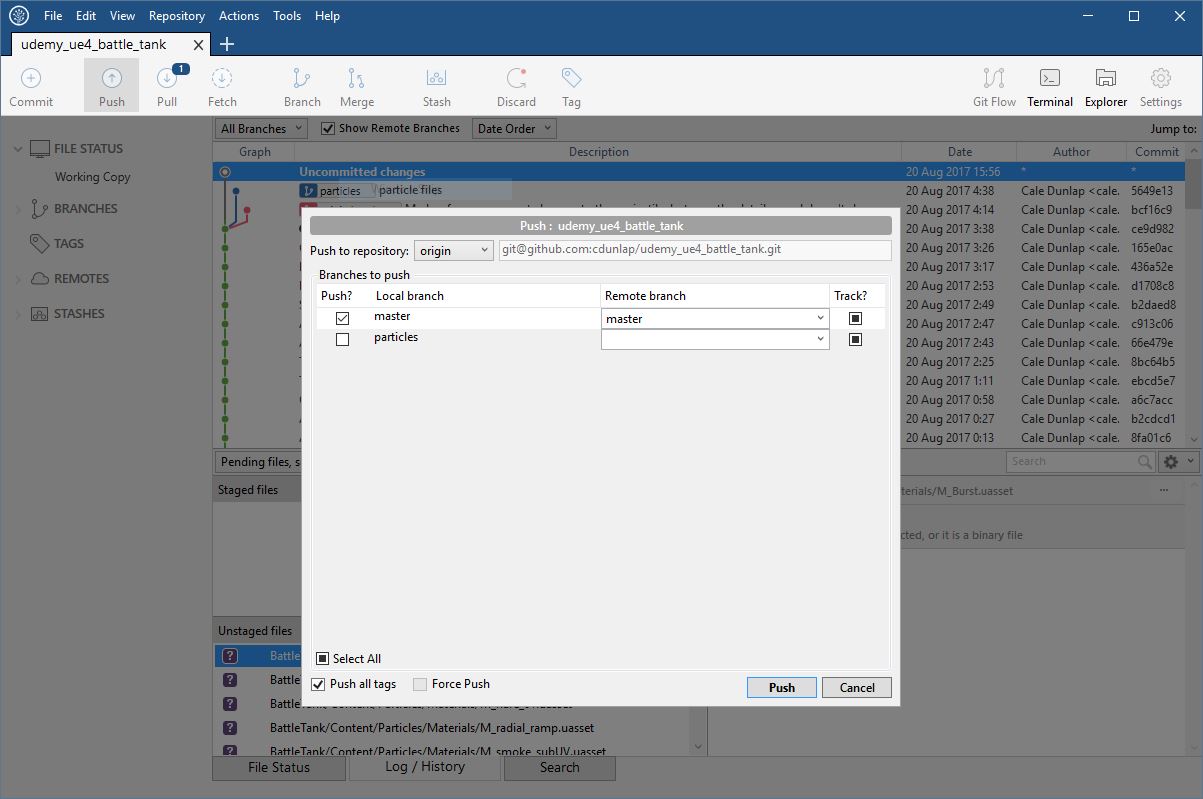This screenshot has width=1203, height=799.
Task: Toggle Push all tags checkbox
Action: coord(318,684)
